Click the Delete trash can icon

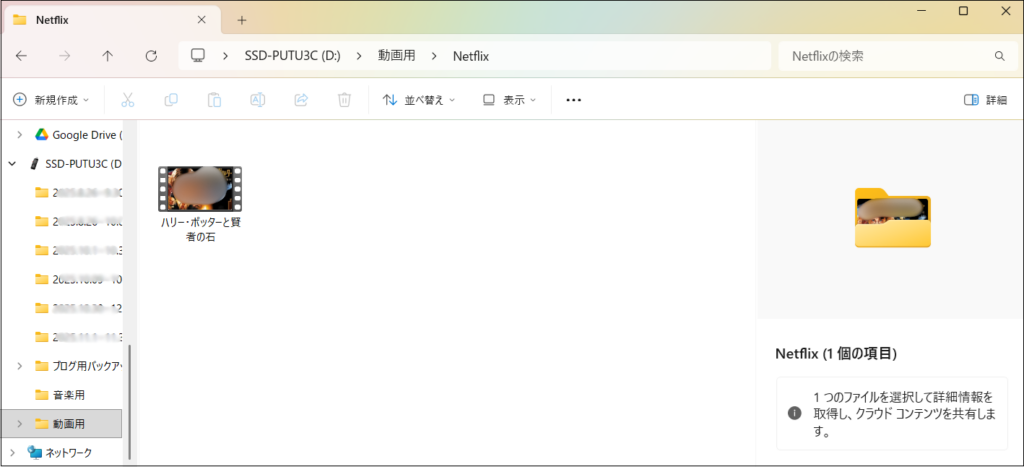(344, 100)
